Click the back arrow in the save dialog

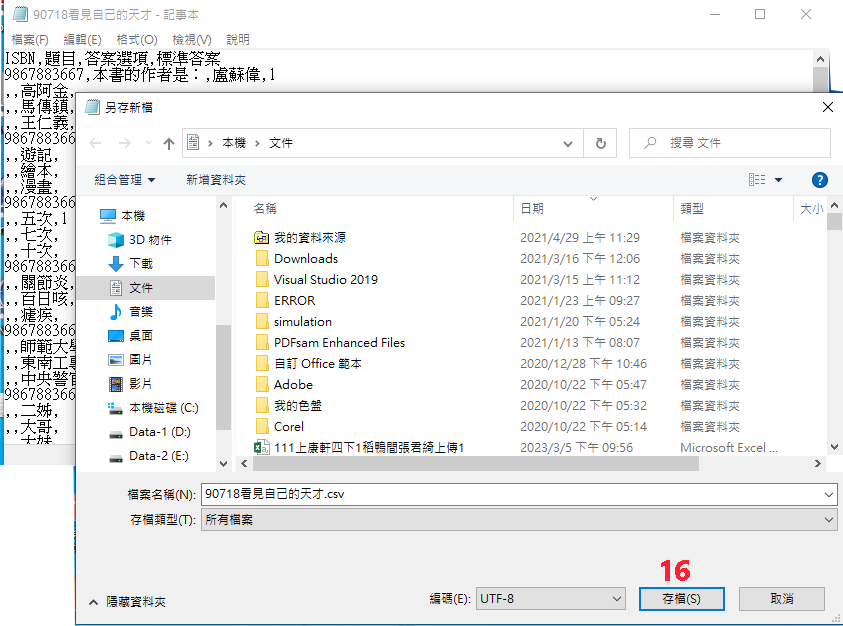pyautogui.click(x=95, y=143)
